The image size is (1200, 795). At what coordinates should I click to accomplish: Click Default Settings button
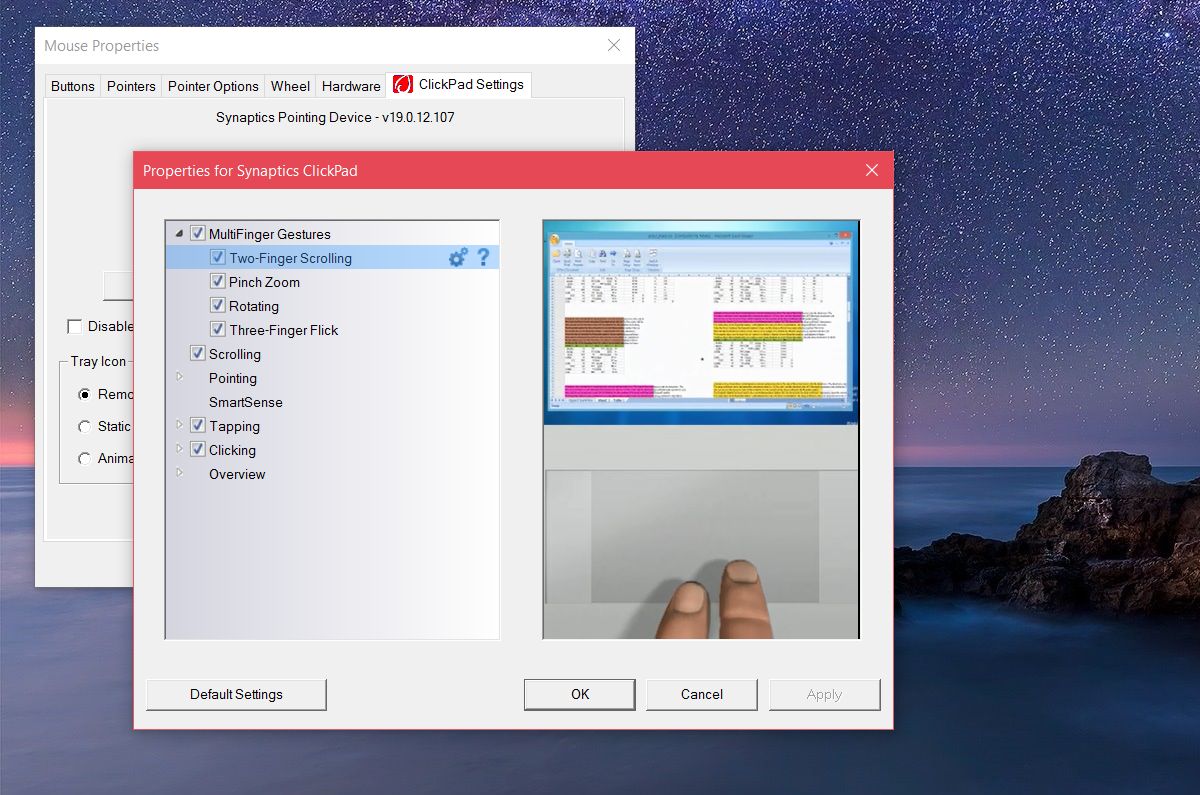pos(236,694)
